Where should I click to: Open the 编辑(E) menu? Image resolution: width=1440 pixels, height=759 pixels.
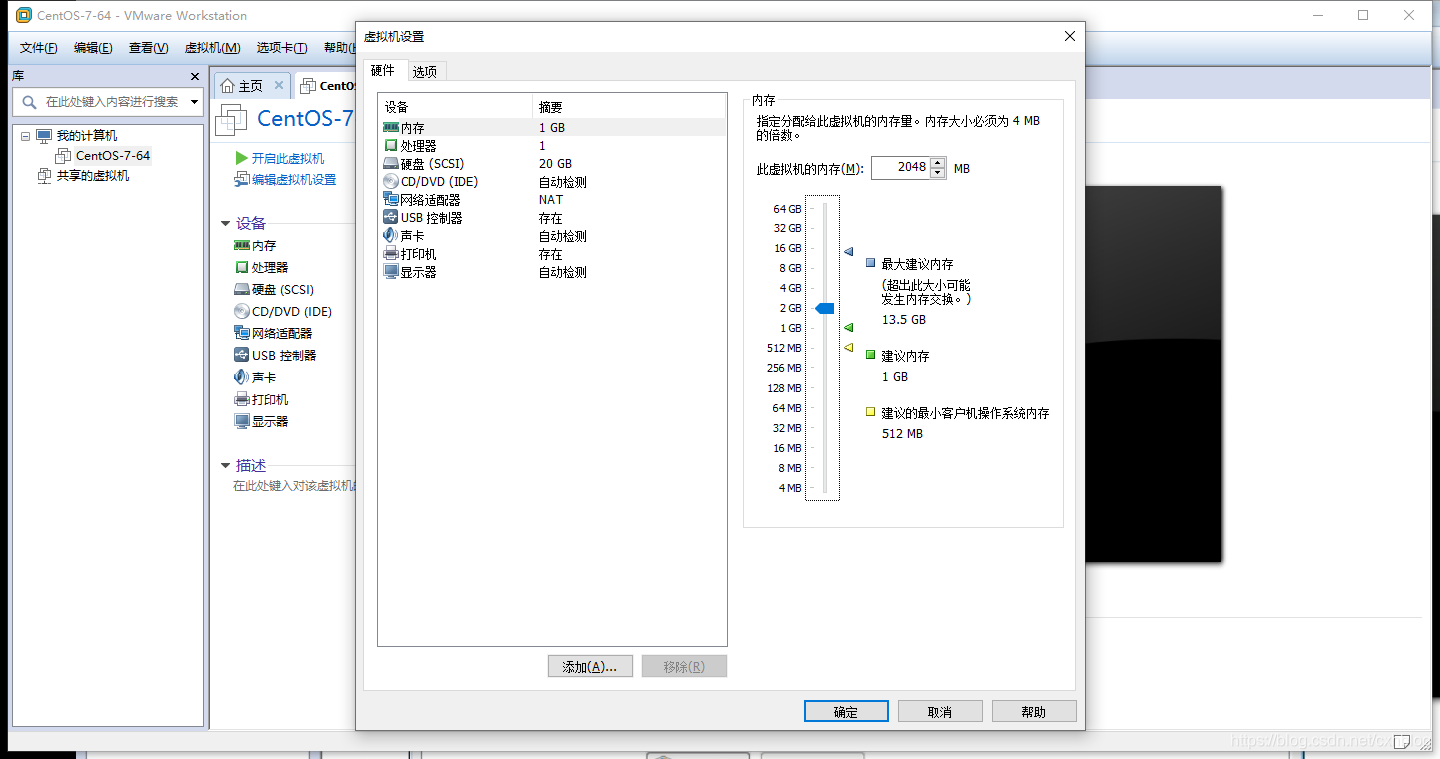tap(93, 48)
